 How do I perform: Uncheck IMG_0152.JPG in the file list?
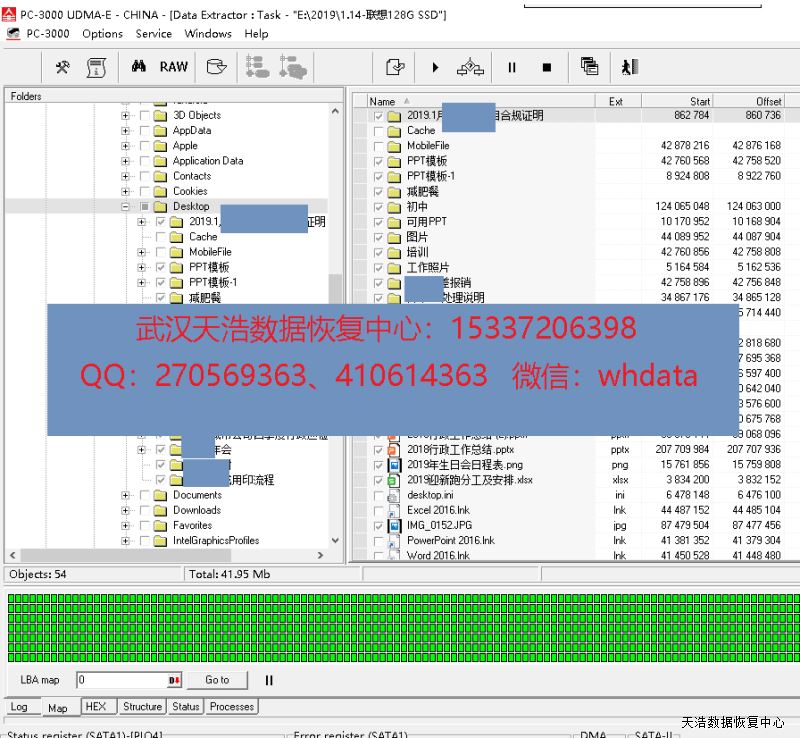378,525
